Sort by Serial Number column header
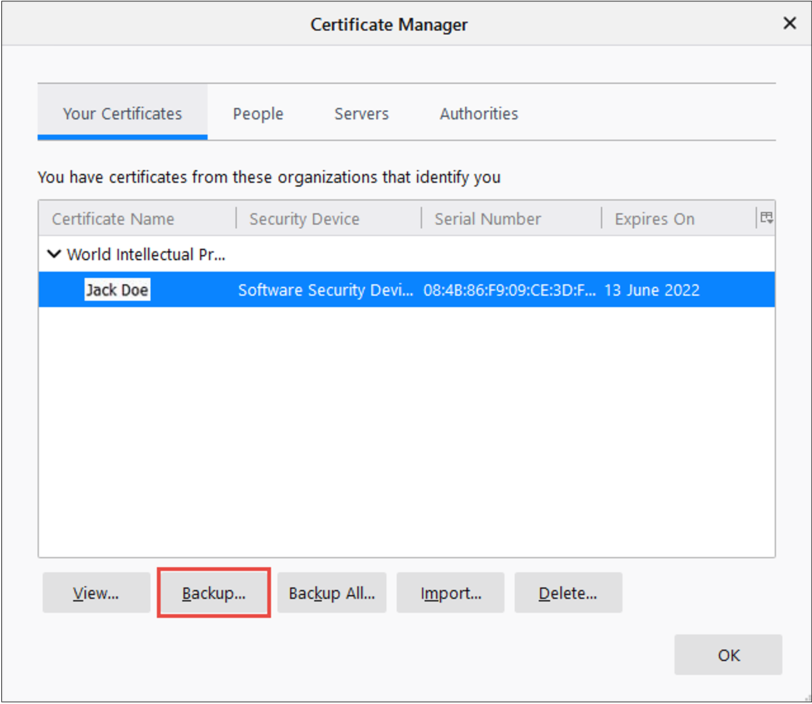Screen dimensions: 812x704 [x=487, y=219]
